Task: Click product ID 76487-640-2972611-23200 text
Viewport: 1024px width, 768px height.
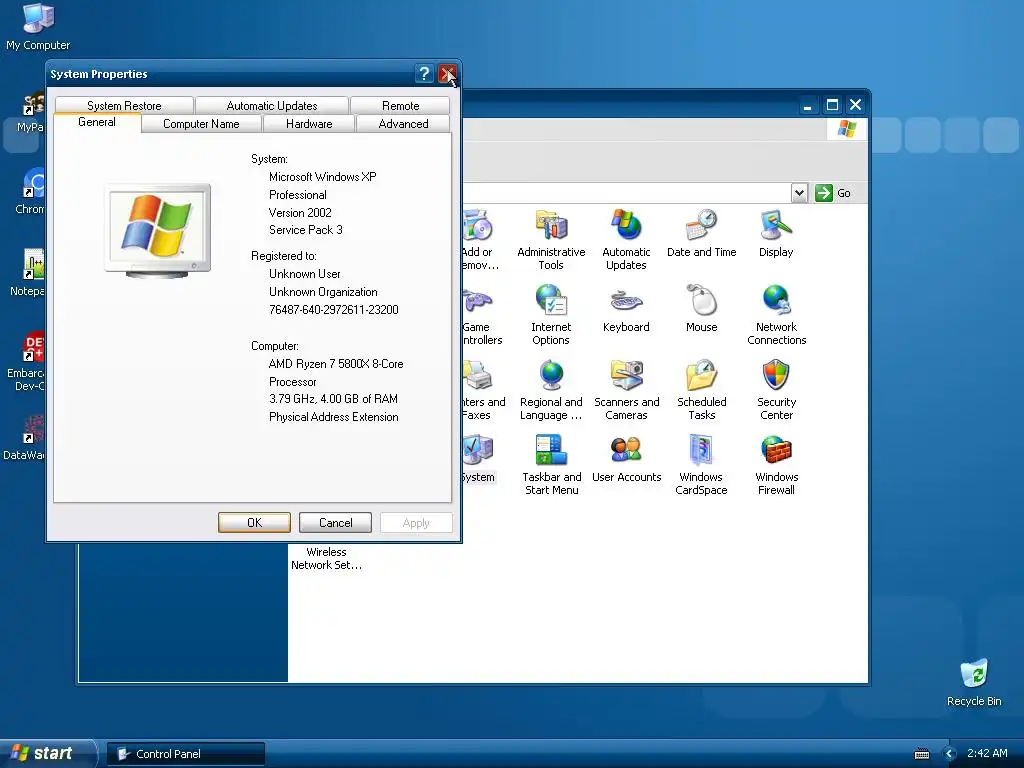Action: click(x=334, y=310)
